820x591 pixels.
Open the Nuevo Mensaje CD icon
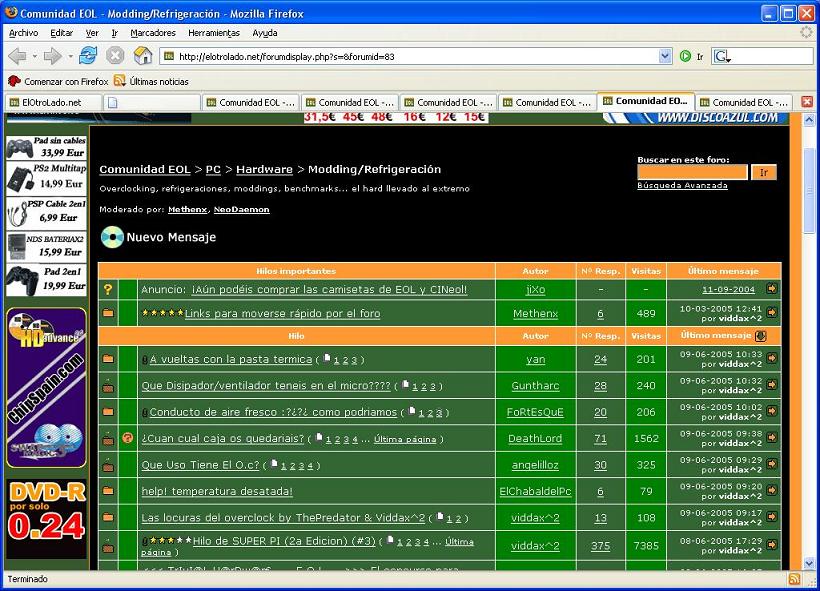(111, 238)
